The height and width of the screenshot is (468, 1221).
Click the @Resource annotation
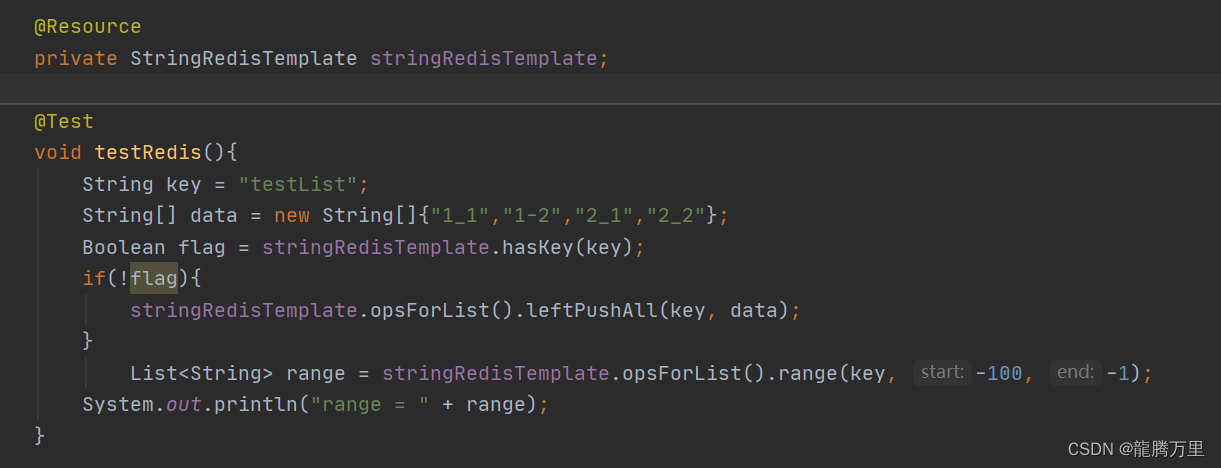[x=88, y=27]
